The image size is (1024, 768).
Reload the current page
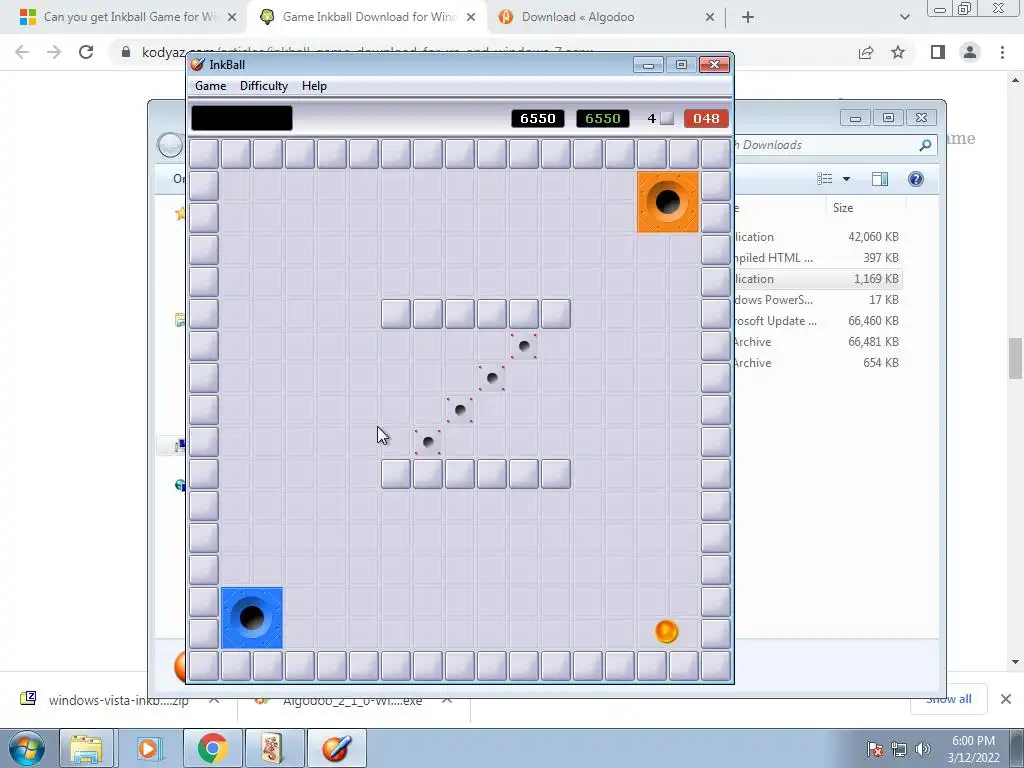point(86,52)
